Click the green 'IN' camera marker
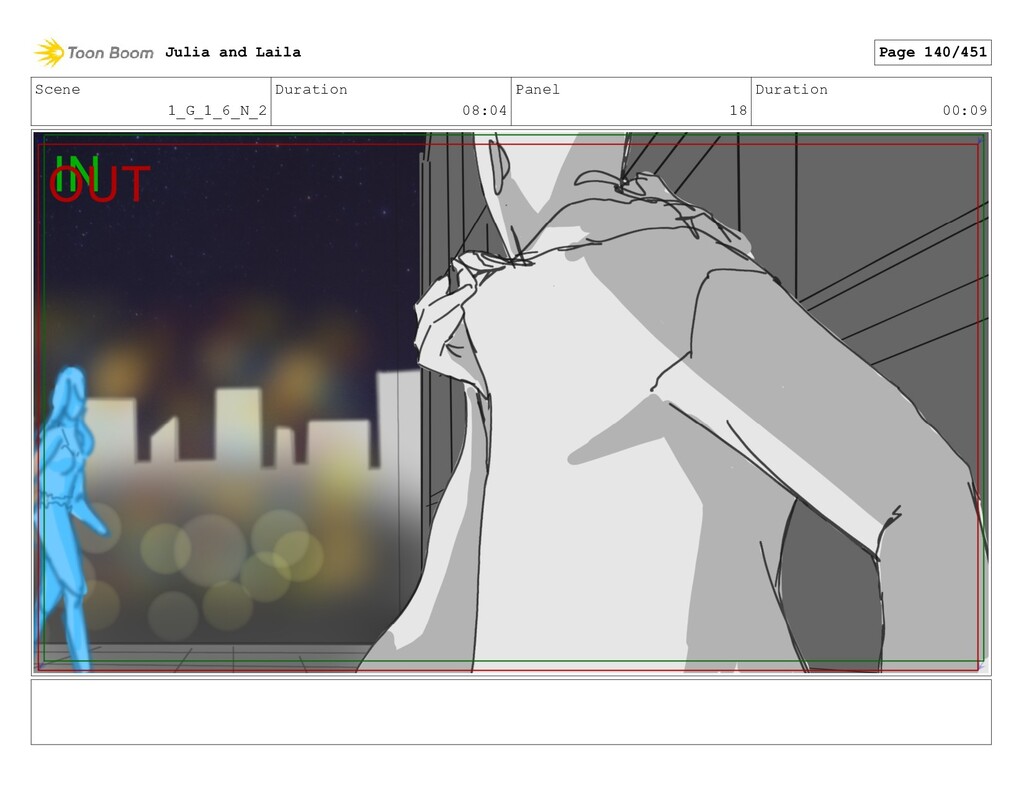Screen dimensions: 1024x791 tap(76, 172)
